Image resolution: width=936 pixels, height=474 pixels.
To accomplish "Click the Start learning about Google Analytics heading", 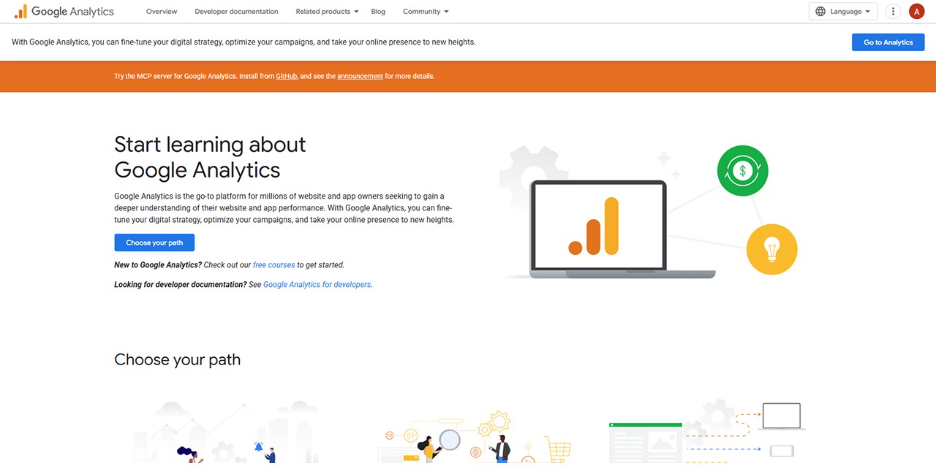I will click(210, 157).
